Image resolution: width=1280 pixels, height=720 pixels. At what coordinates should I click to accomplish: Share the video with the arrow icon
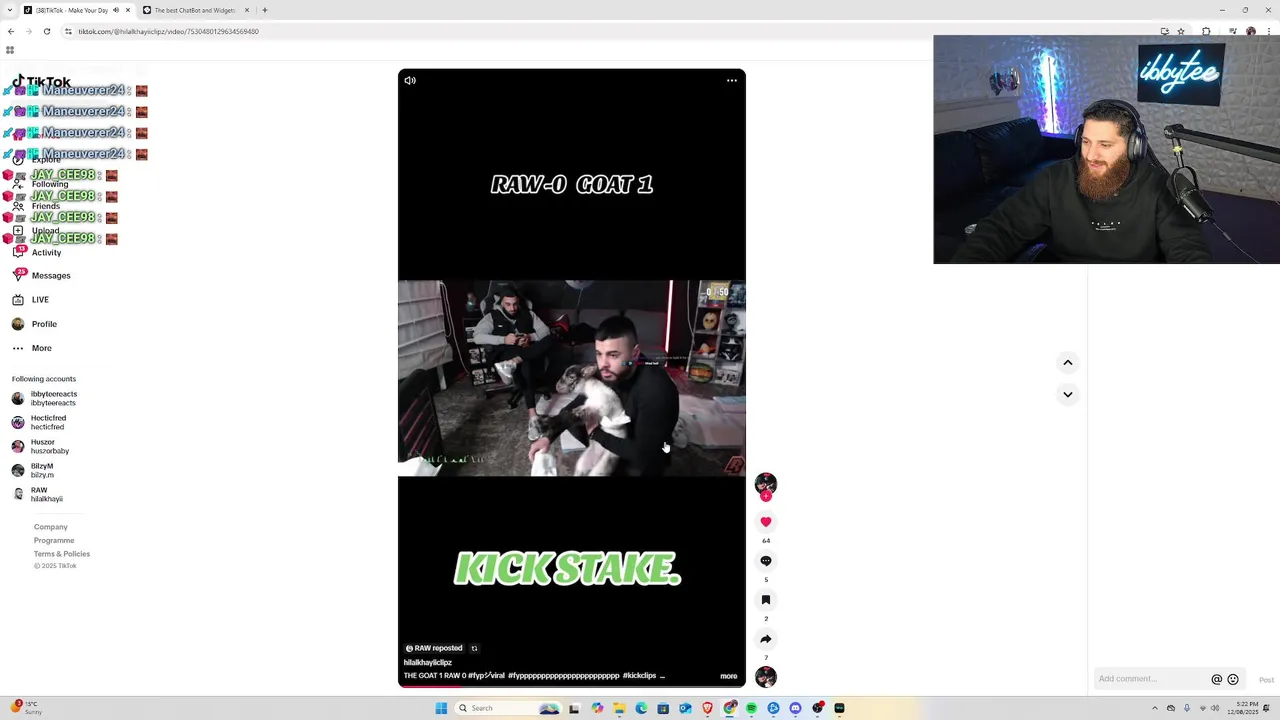(x=766, y=639)
